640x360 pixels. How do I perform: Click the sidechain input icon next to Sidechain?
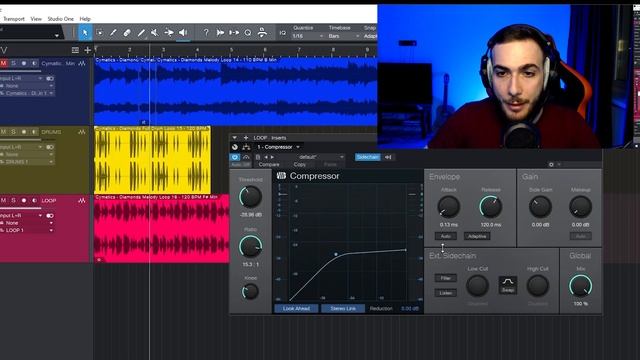[388, 157]
